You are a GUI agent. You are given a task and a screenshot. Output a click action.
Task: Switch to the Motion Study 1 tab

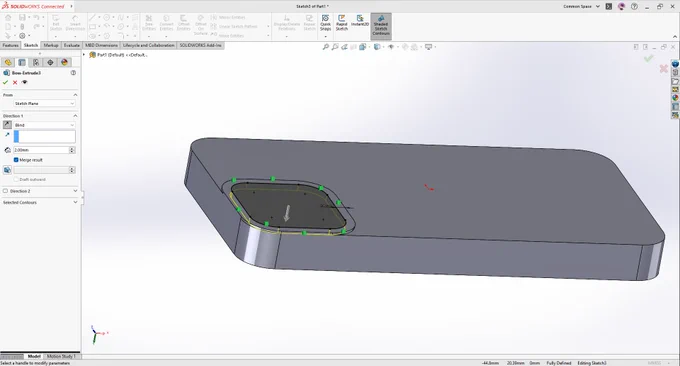[x=61, y=356]
